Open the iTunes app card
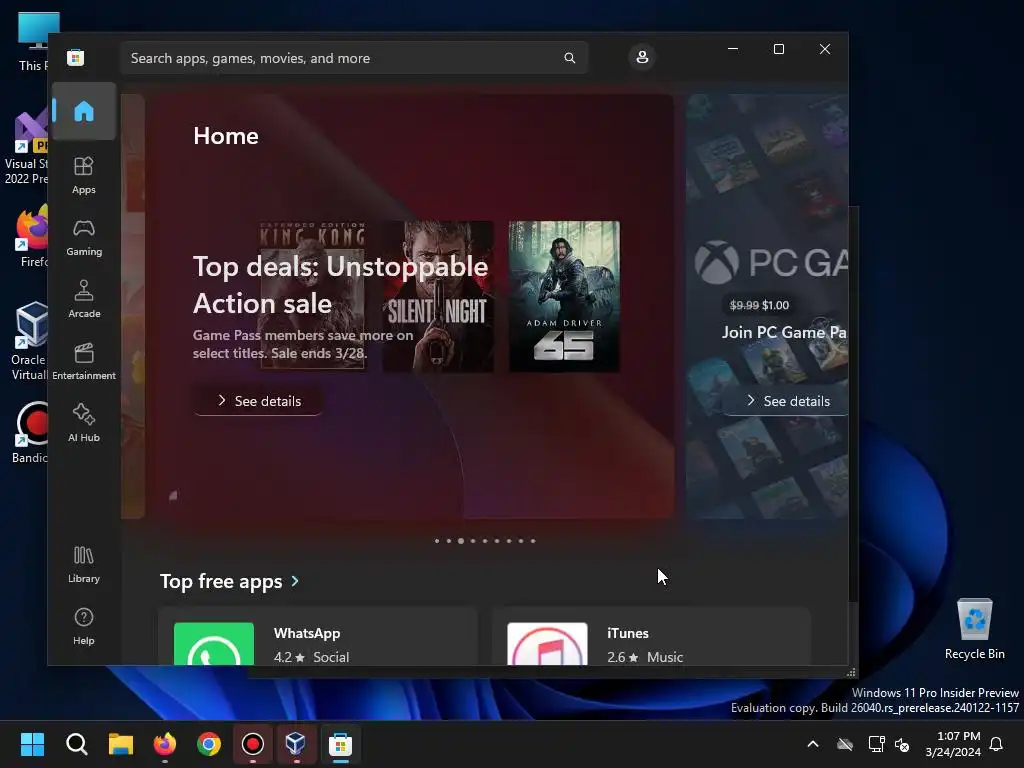Image resolution: width=1024 pixels, height=768 pixels. click(x=651, y=637)
